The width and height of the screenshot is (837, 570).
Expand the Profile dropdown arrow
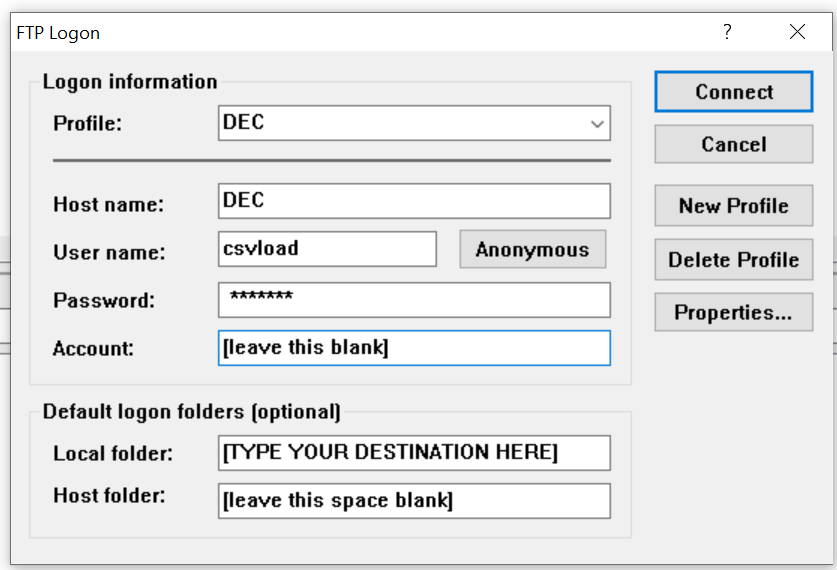[597, 125]
